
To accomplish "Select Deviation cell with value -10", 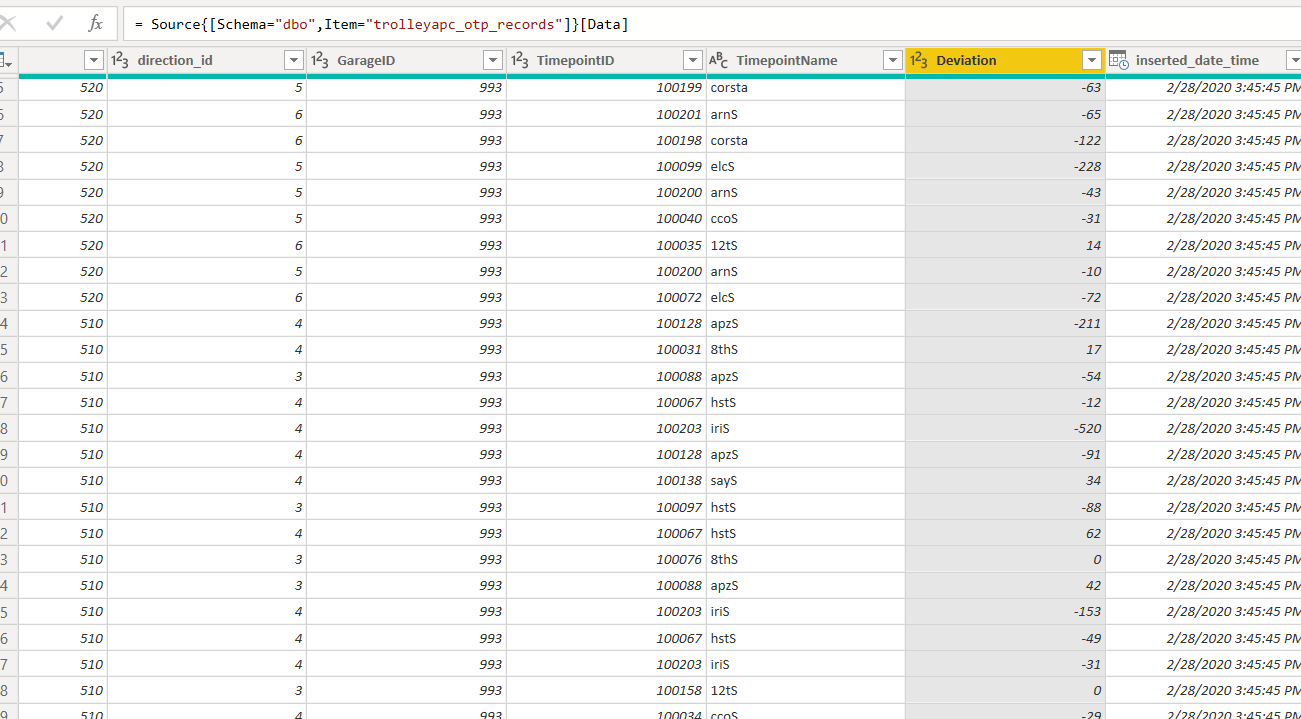I will click(x=1005, y=271).
